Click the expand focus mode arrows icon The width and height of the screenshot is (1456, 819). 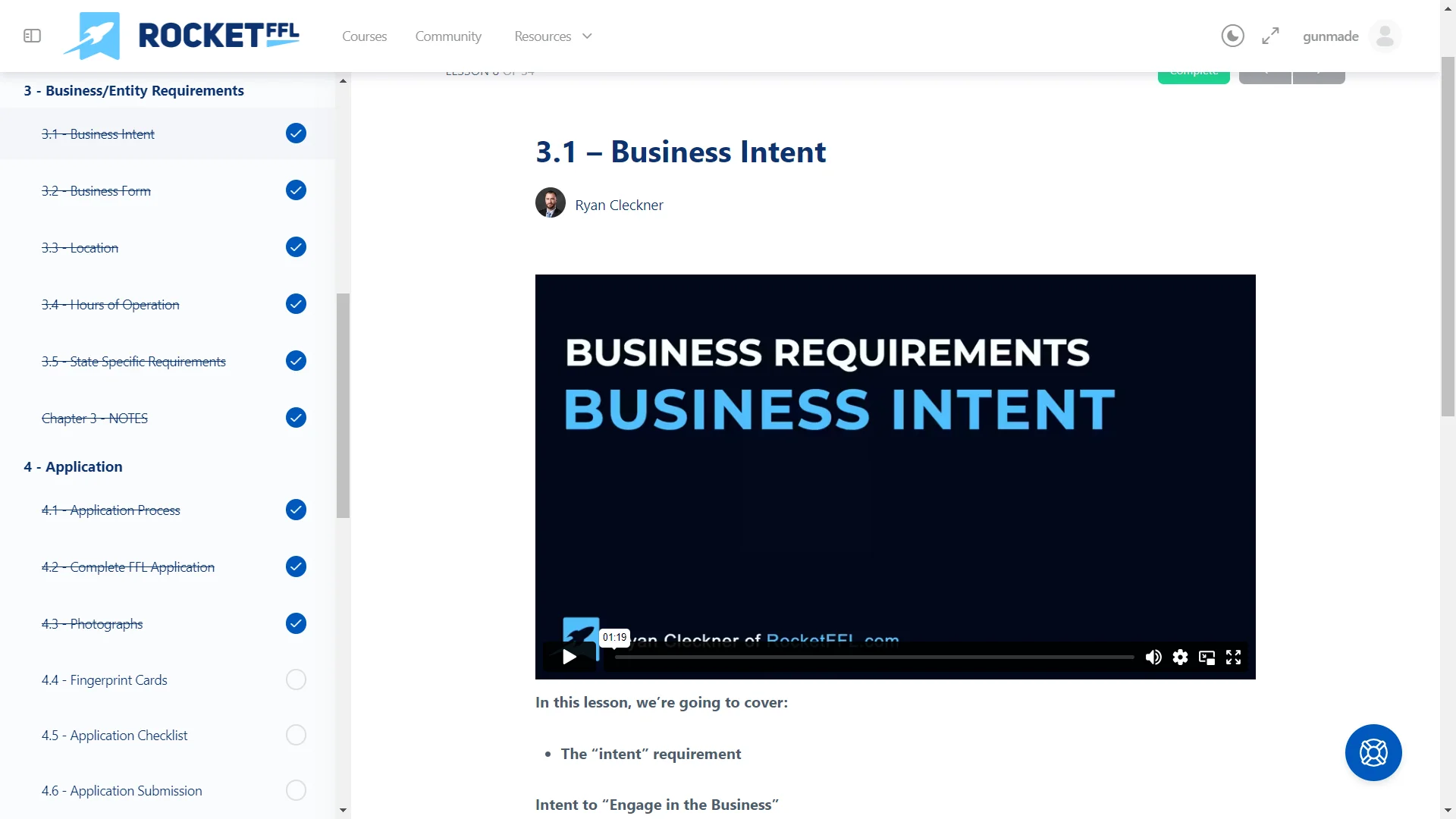1270,36
